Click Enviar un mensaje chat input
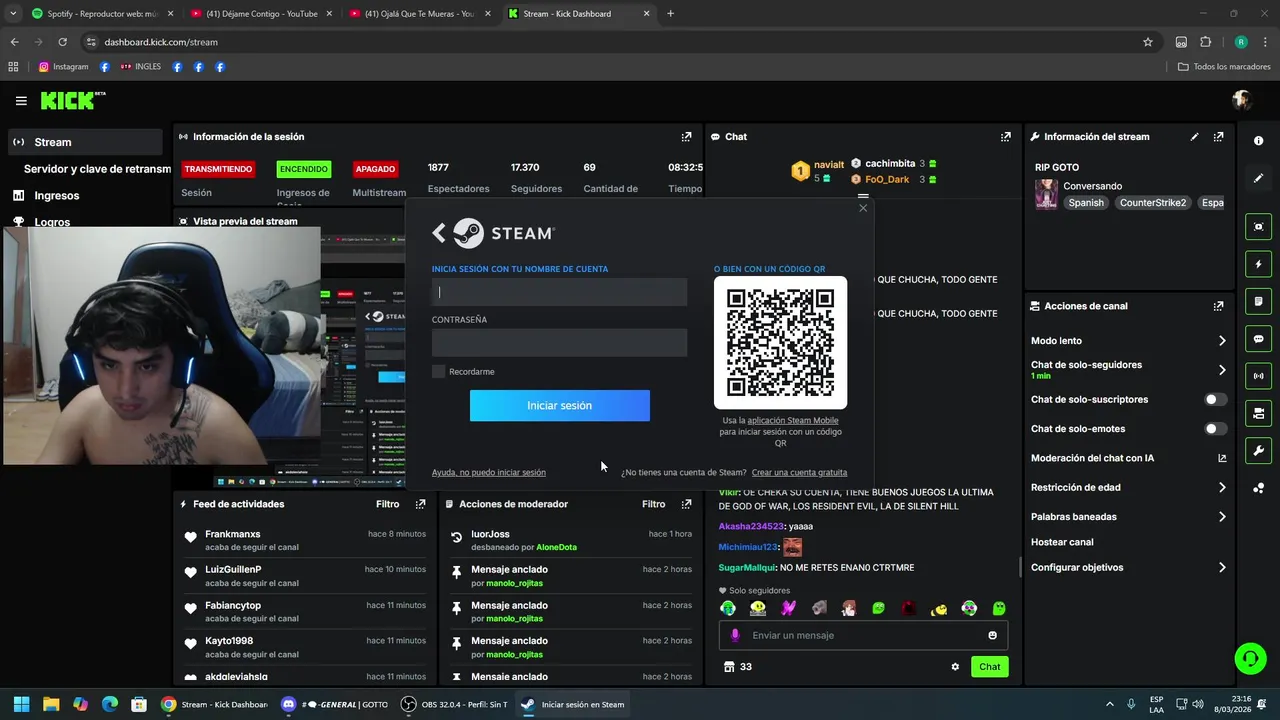 click(x=863, y=635)
